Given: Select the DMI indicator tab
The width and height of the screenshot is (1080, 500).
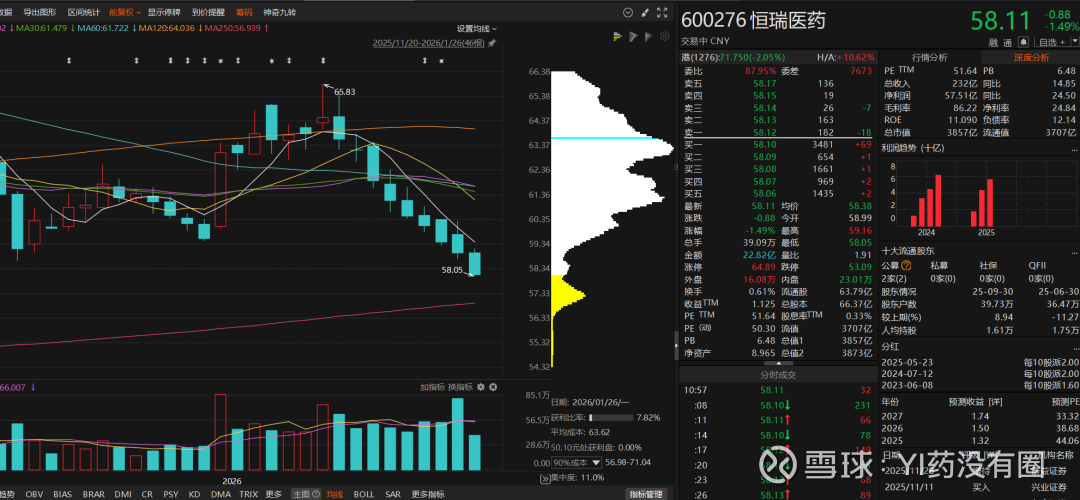Looking at the screenshot, I should click(x=123, y=494).
